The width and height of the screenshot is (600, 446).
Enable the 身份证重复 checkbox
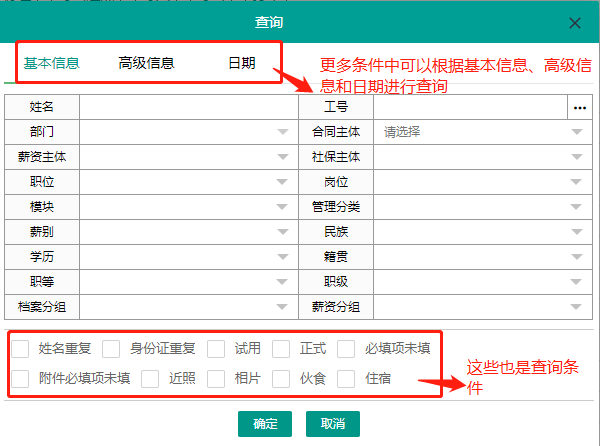(x=112, y=349)
